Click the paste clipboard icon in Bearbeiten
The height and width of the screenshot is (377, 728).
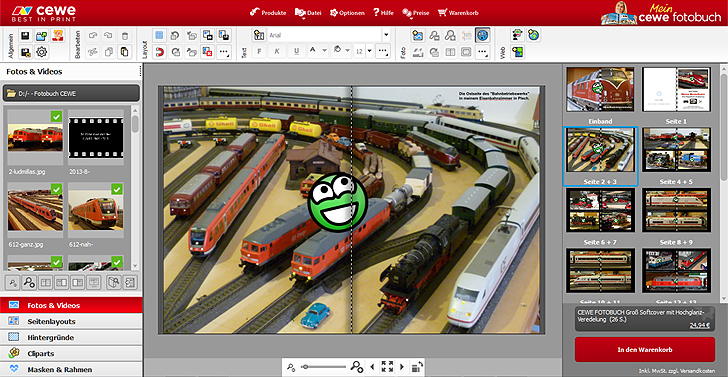pyautogui.click(x=124, y=52)
